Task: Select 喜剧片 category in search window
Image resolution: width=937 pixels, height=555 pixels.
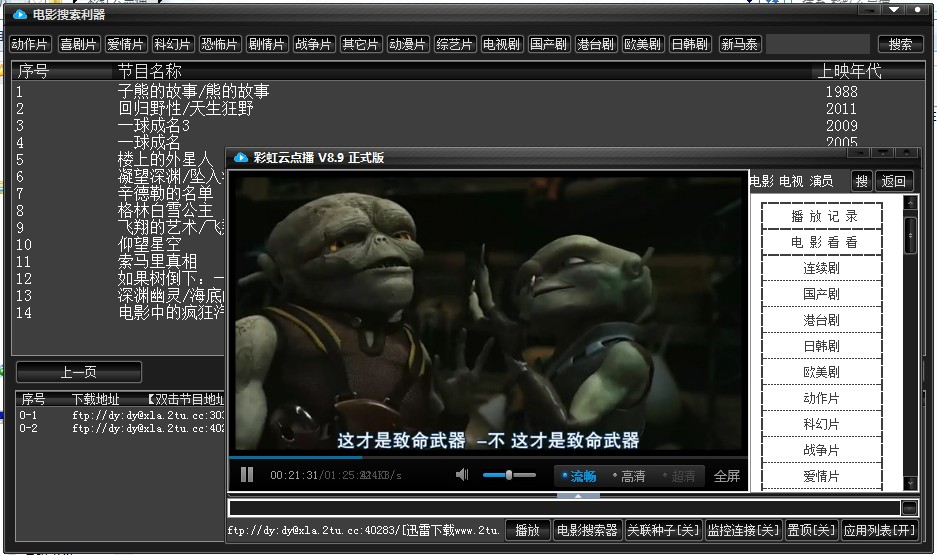Action: point(78,44)
